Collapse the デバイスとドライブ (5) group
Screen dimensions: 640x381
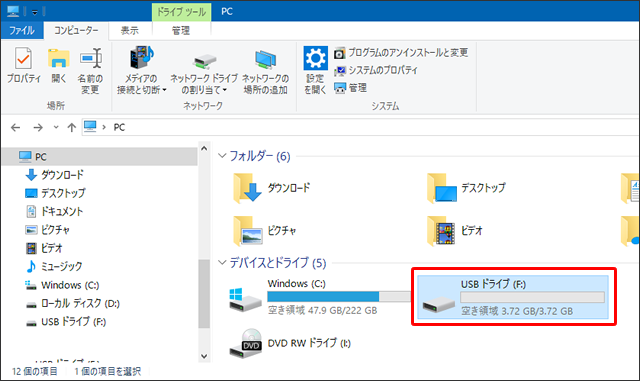[x=222, y=262]
